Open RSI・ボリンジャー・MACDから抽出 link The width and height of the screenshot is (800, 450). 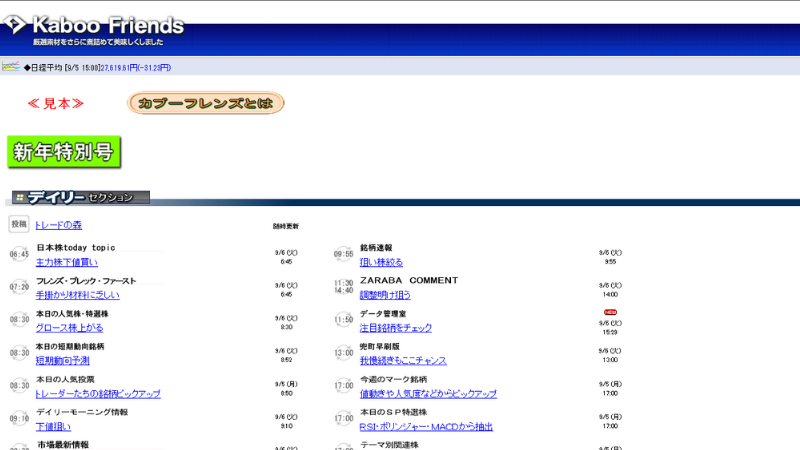pyautogui.click(x=426, y=427)
